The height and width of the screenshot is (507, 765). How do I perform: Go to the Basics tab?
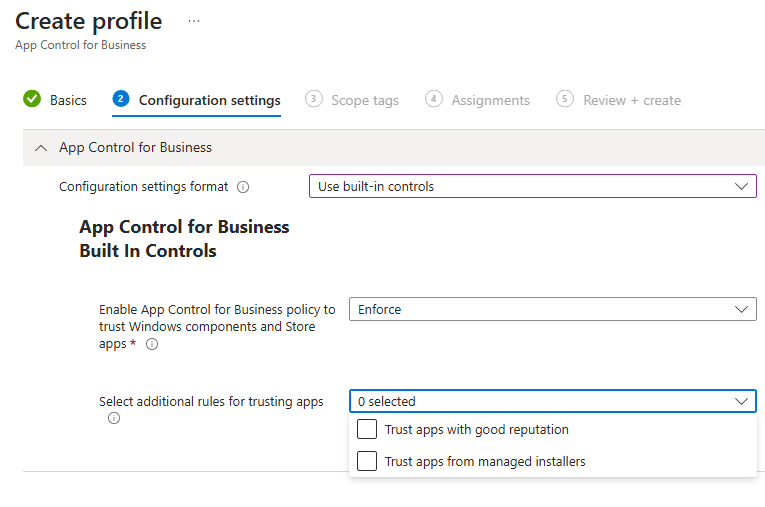(x=68, y=100)
